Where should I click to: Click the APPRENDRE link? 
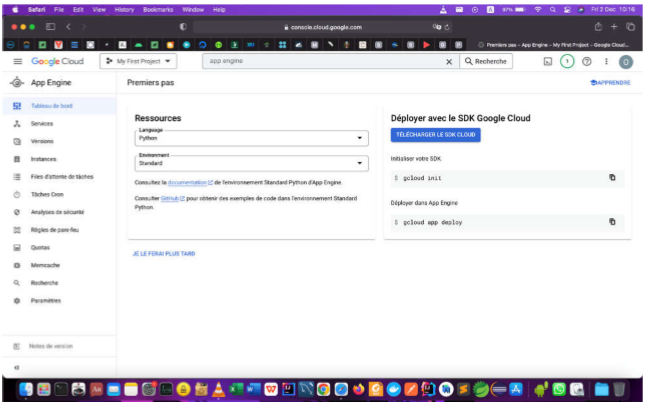(610, 83)
